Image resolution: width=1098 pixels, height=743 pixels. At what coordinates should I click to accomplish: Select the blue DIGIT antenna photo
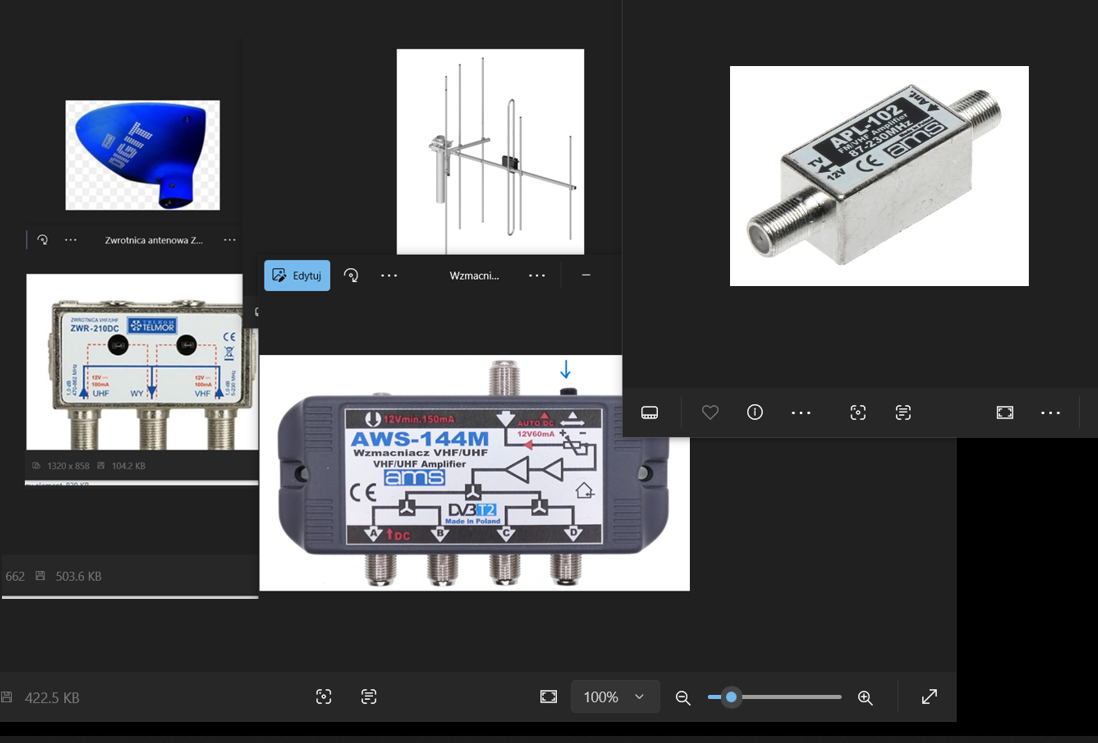[x=142, y=155]
